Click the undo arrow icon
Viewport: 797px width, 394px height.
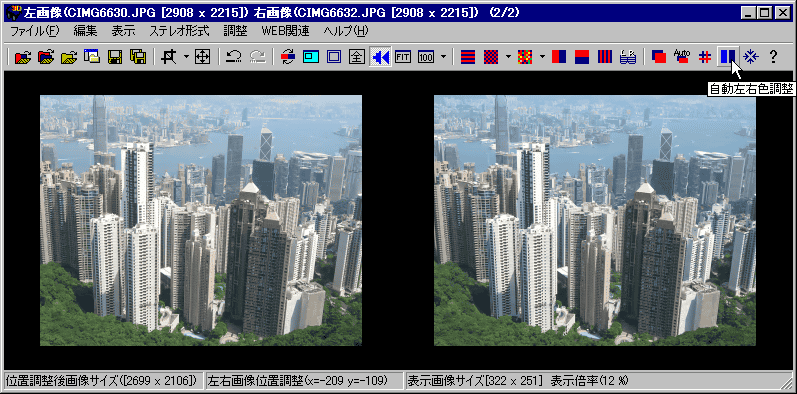[x=234, y=57]
